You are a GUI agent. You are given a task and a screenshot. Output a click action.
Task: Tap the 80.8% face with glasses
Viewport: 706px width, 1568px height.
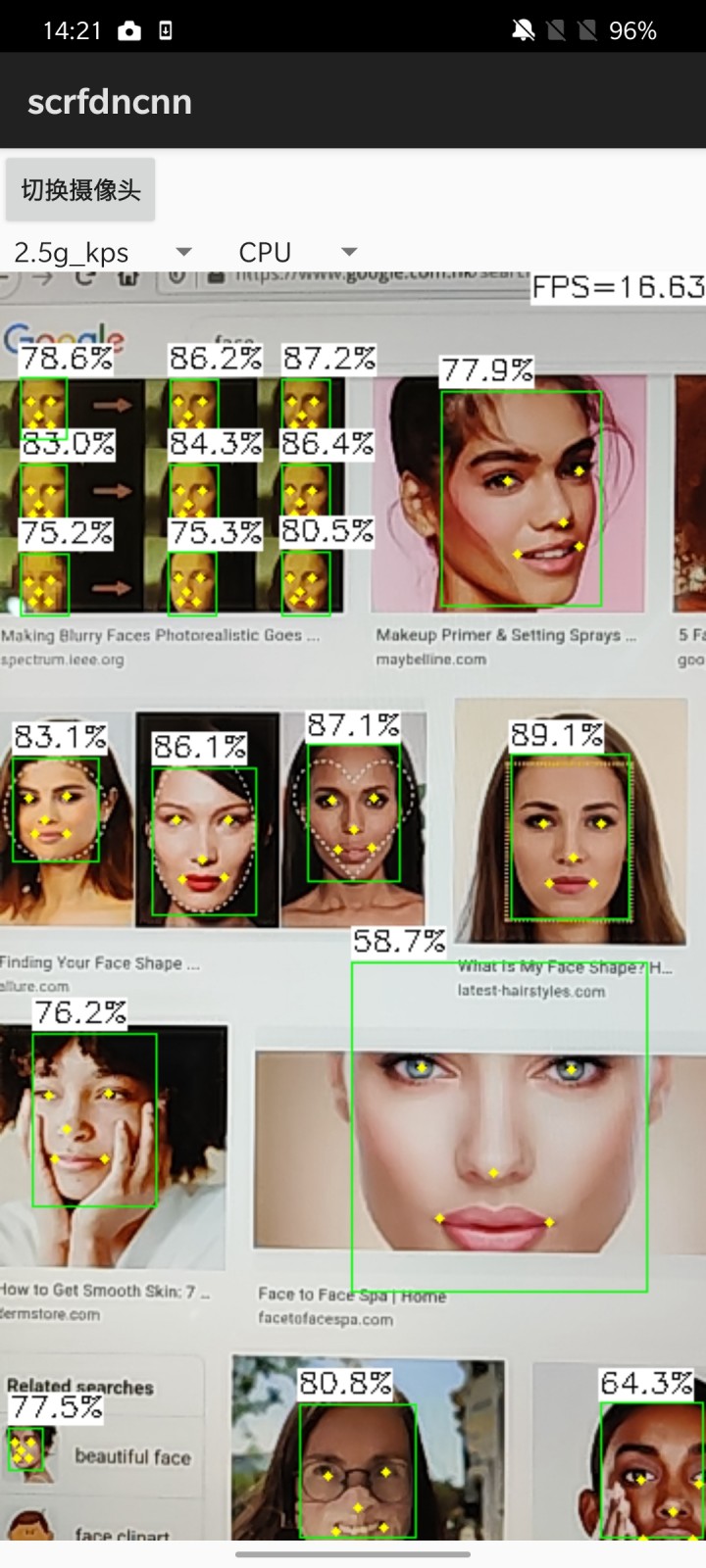(x=357, y=1470)
